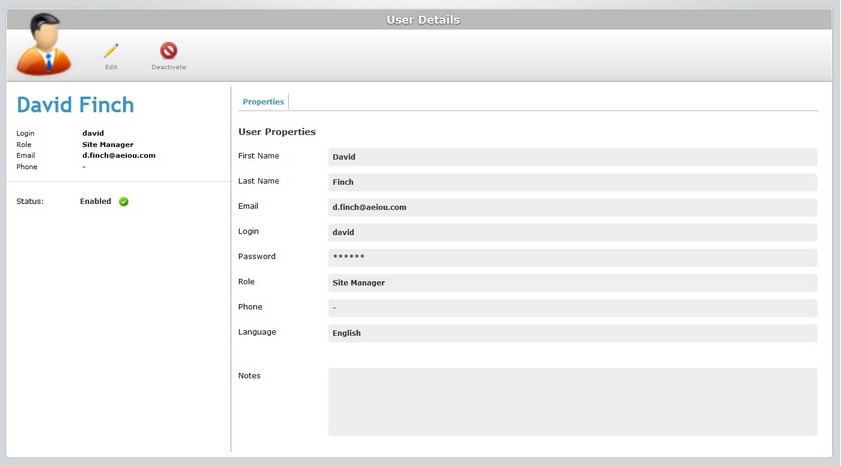Click the login value 'david' in summary panel
This screenshot has height=466, width=841.
coord(93,133)
